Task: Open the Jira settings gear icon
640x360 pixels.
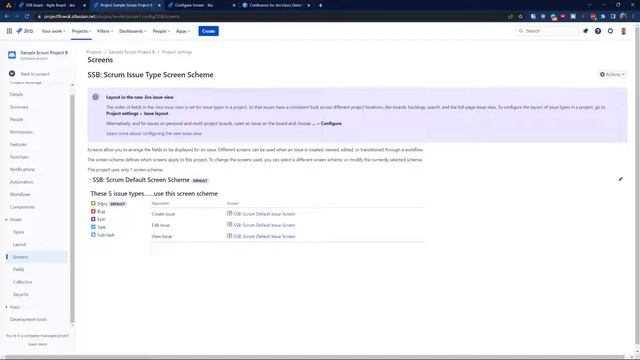Action: tap(610, 31)
